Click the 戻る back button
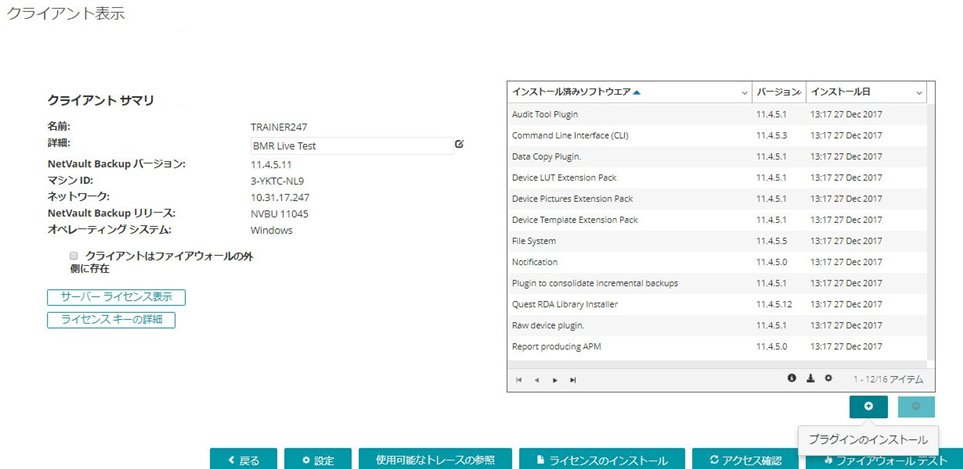Viewport: 963px width, 469px height. [x=244, y=460]
